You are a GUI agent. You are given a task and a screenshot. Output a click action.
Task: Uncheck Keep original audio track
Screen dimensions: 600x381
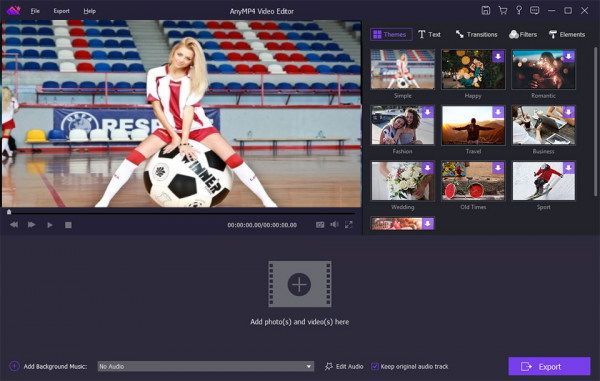[375, 366]
